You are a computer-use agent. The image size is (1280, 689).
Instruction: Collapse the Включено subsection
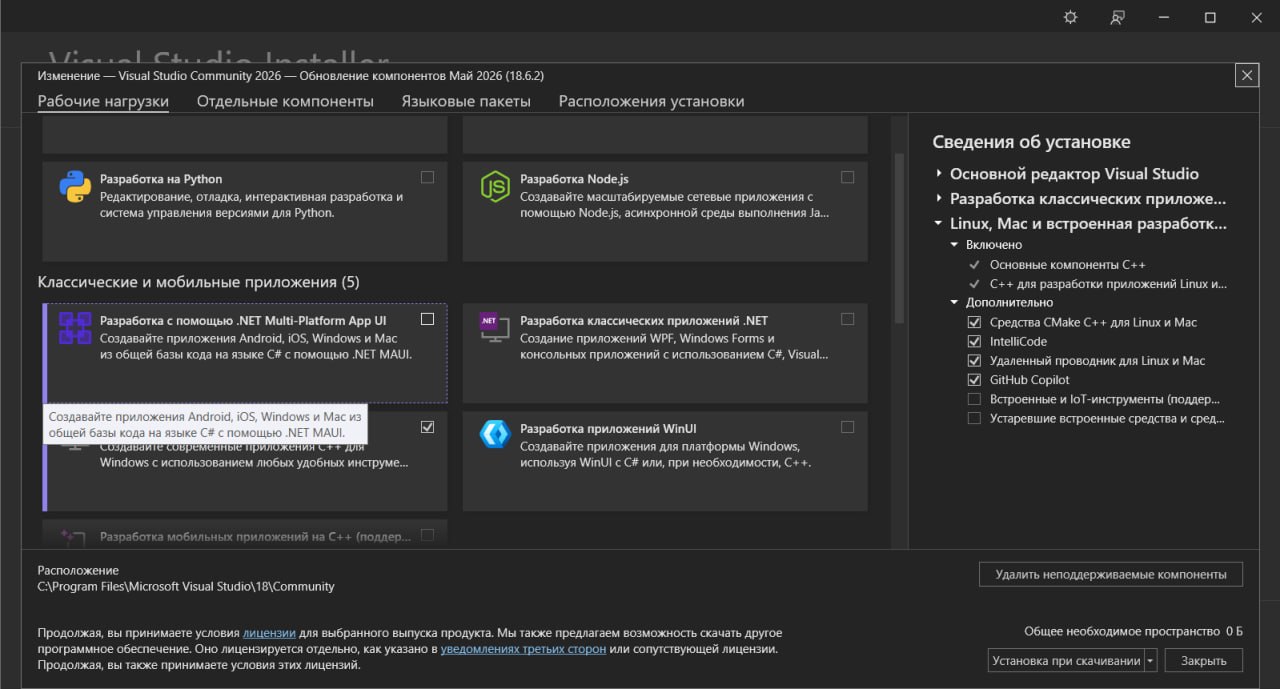pyautogui.click(x=955, y=245)
